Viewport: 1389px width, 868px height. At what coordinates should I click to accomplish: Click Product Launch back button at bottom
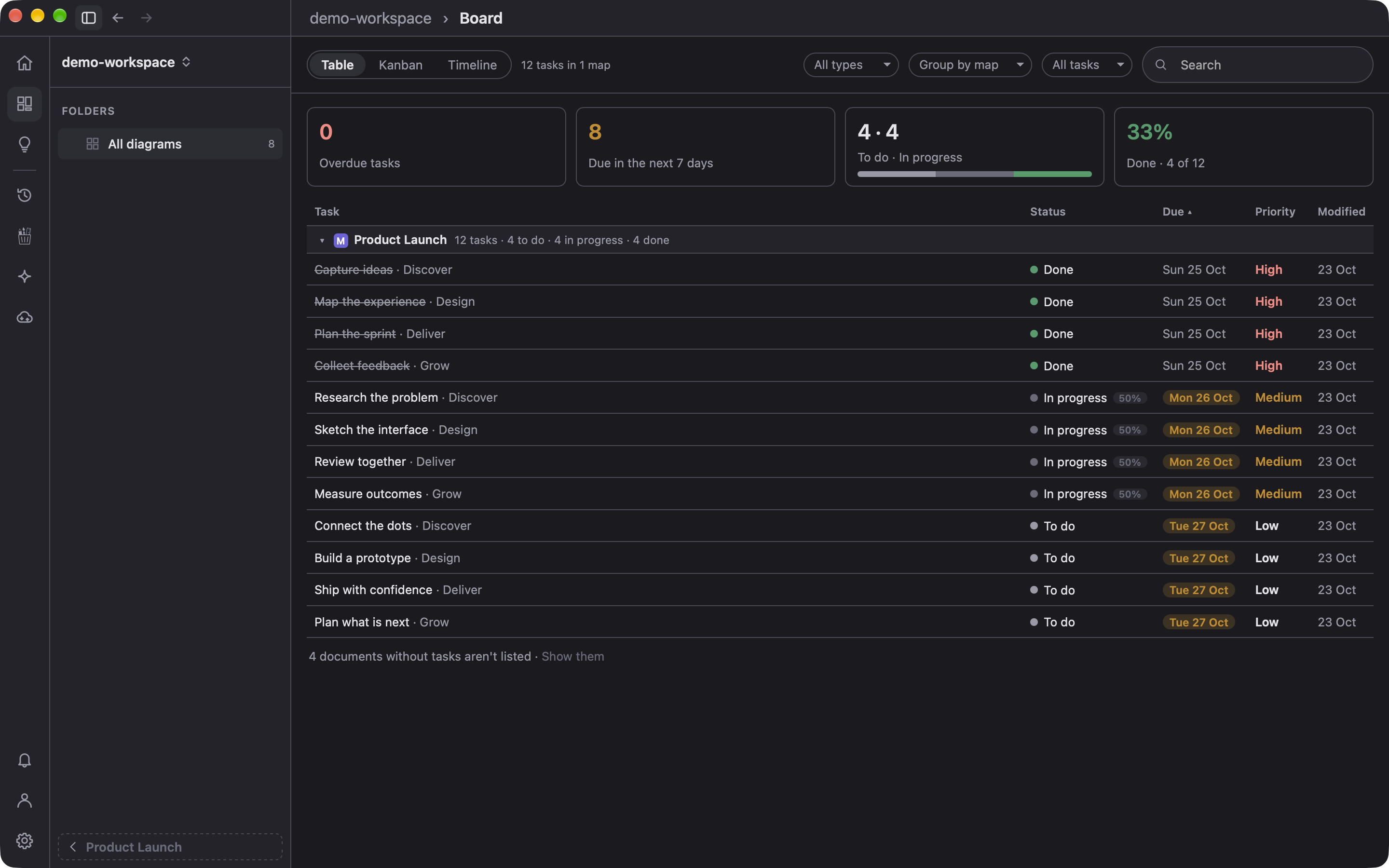[170, 847]
